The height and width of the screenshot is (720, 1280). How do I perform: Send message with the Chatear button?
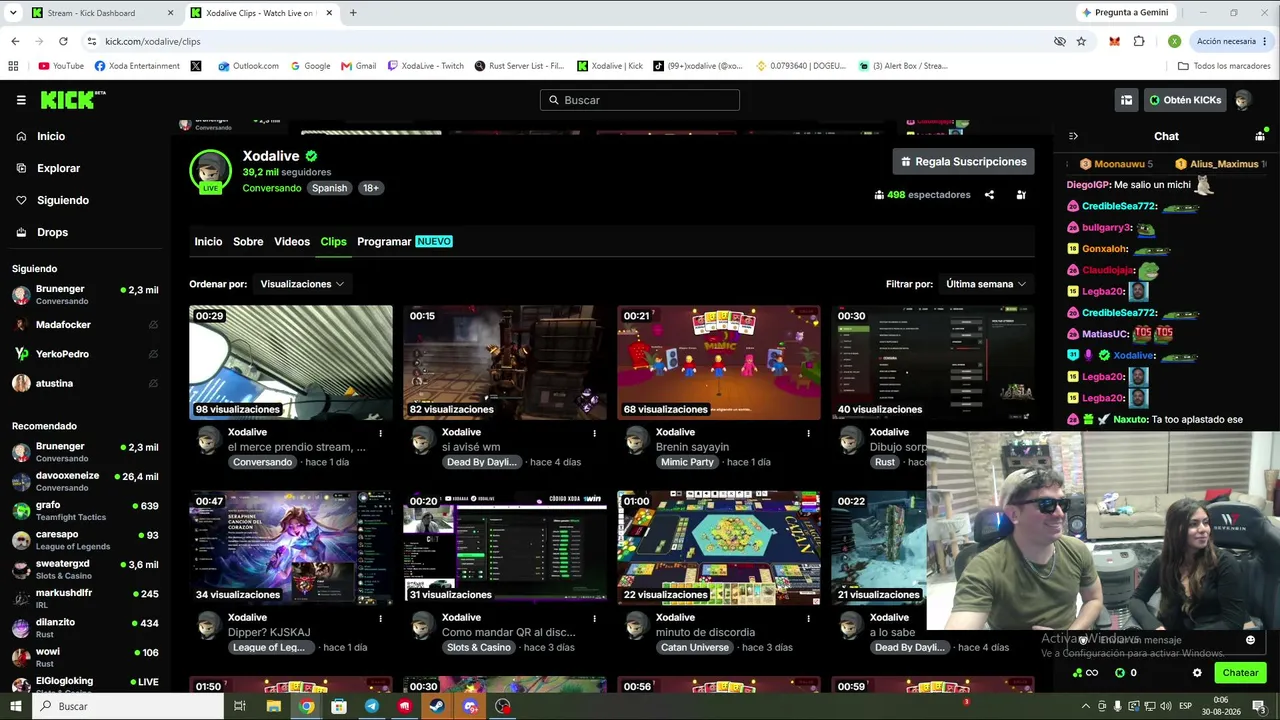point(1240,673)
